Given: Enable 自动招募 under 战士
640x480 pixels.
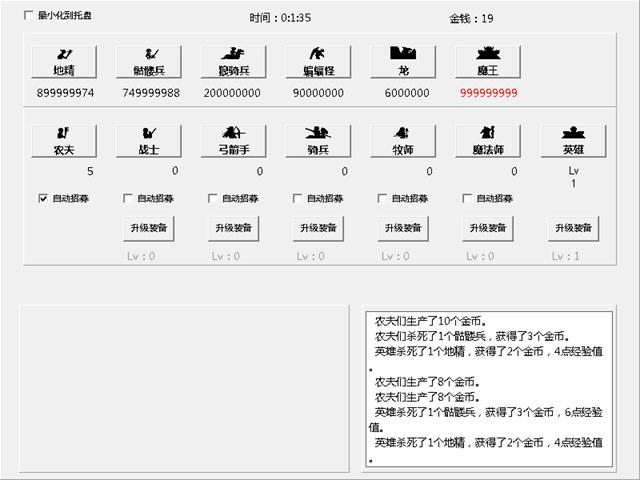Looking at the screenshot, I should [128, 198].
